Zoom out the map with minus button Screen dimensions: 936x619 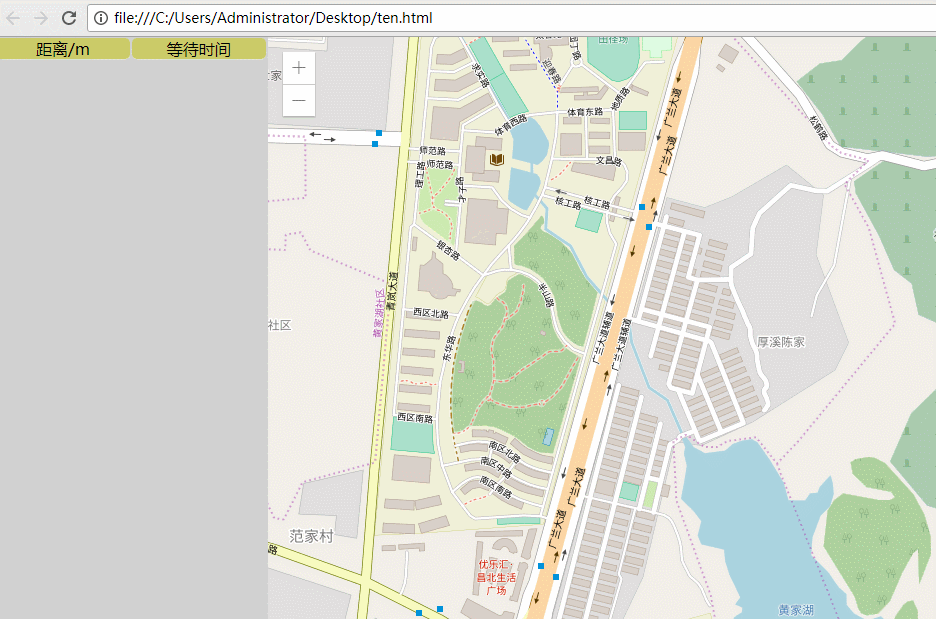(299, 101)
